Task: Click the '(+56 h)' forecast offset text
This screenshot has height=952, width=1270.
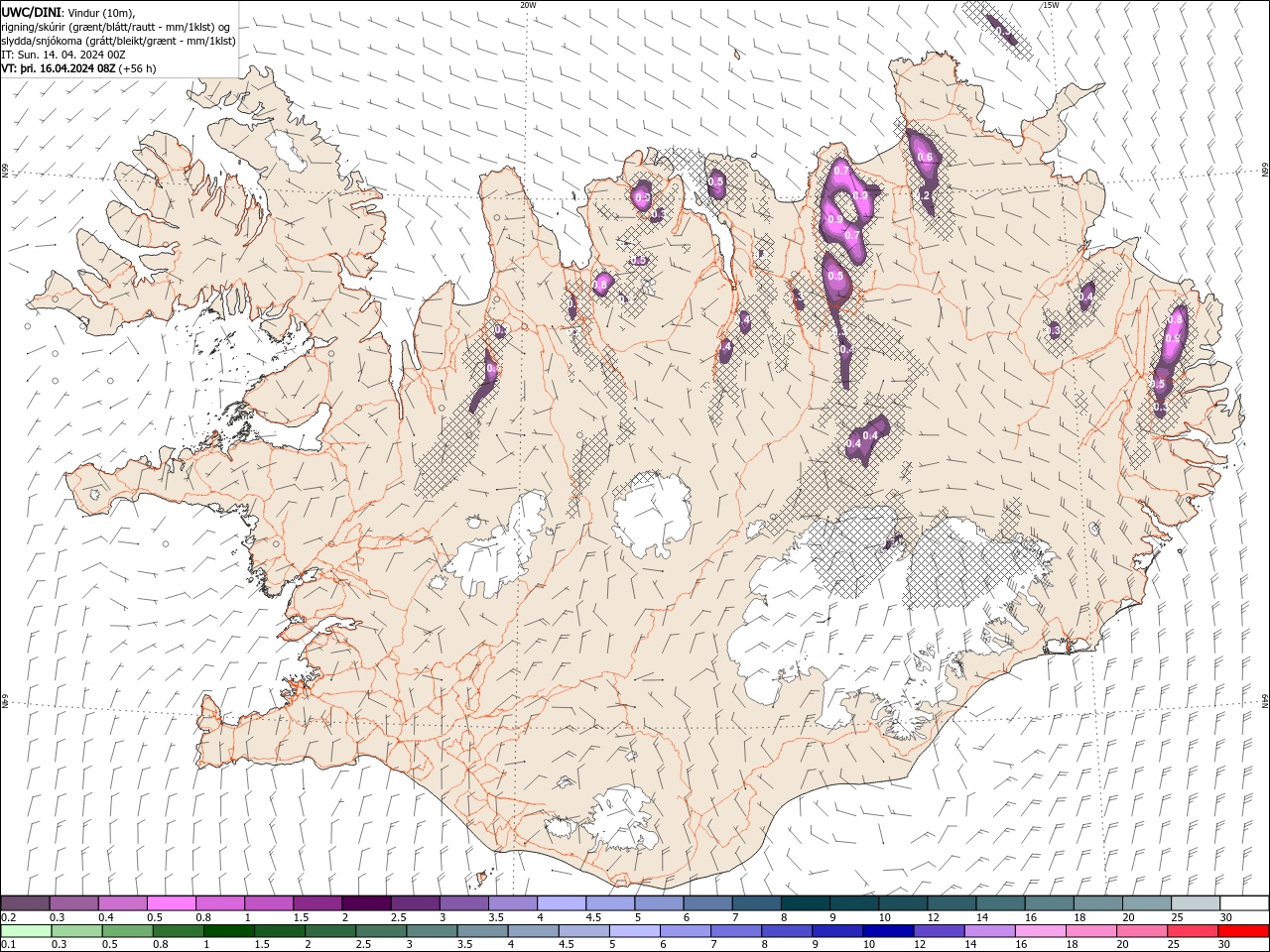Action: [x=137, y=69]
